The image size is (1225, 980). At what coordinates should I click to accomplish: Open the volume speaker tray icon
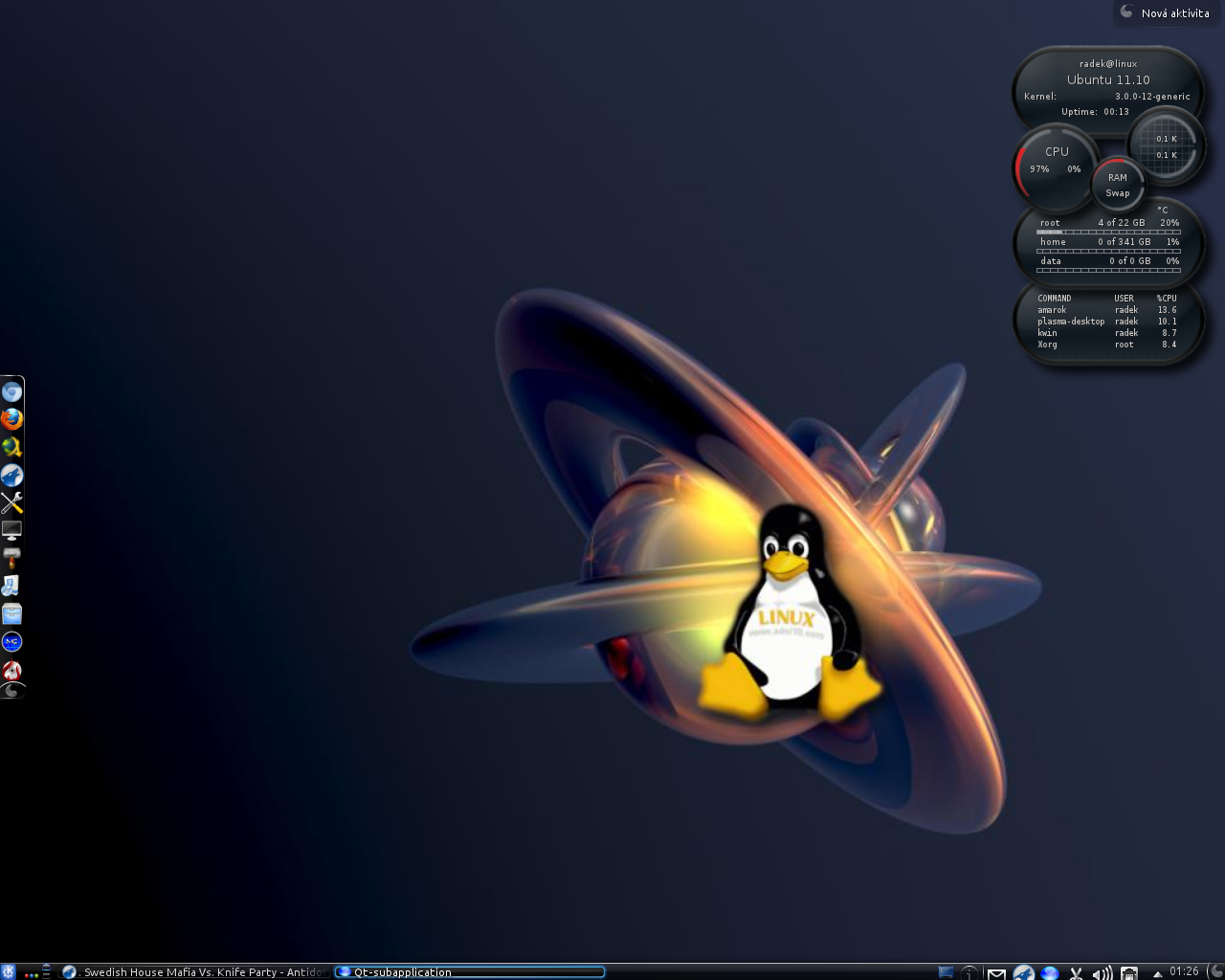pyautogui.click(x=1102, y=973)
